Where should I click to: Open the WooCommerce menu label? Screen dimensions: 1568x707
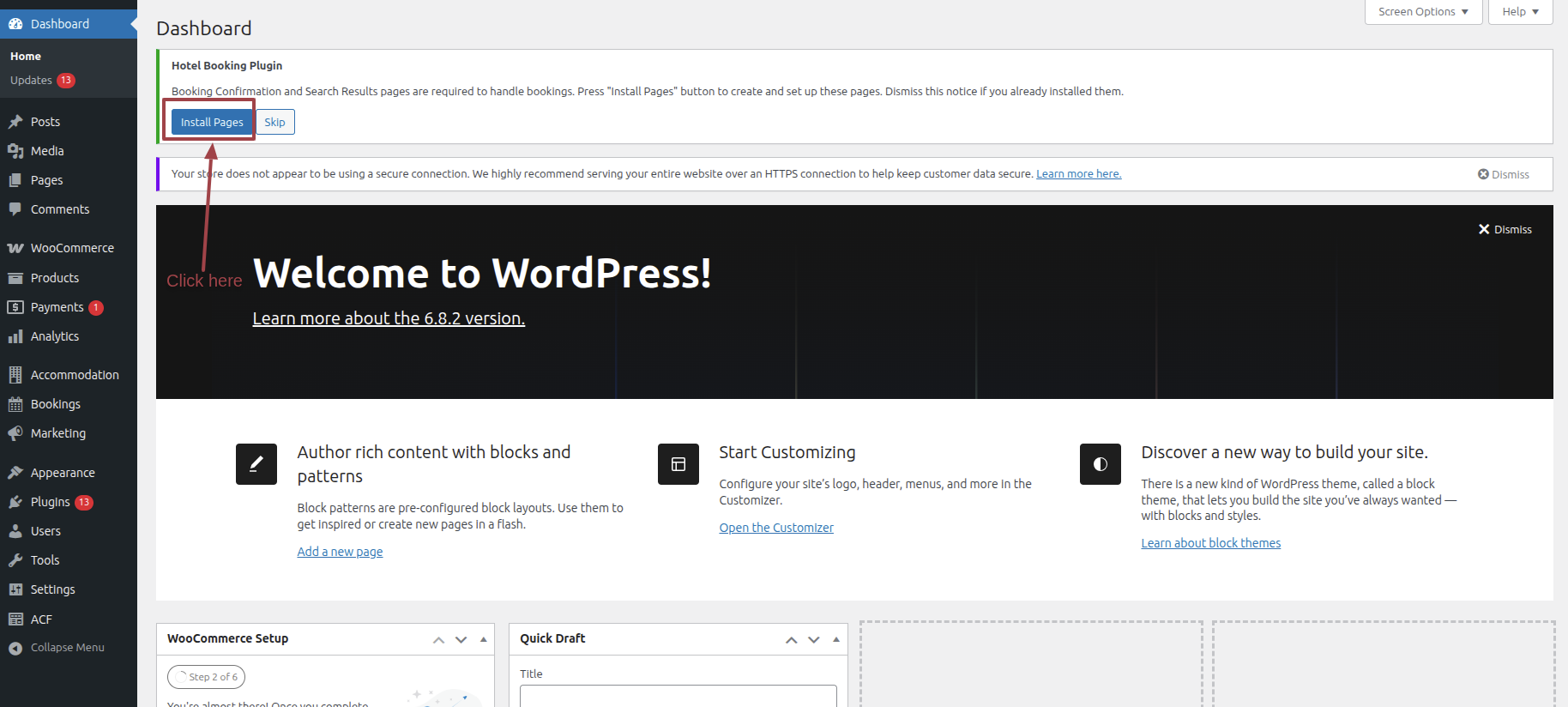(72, 248)
